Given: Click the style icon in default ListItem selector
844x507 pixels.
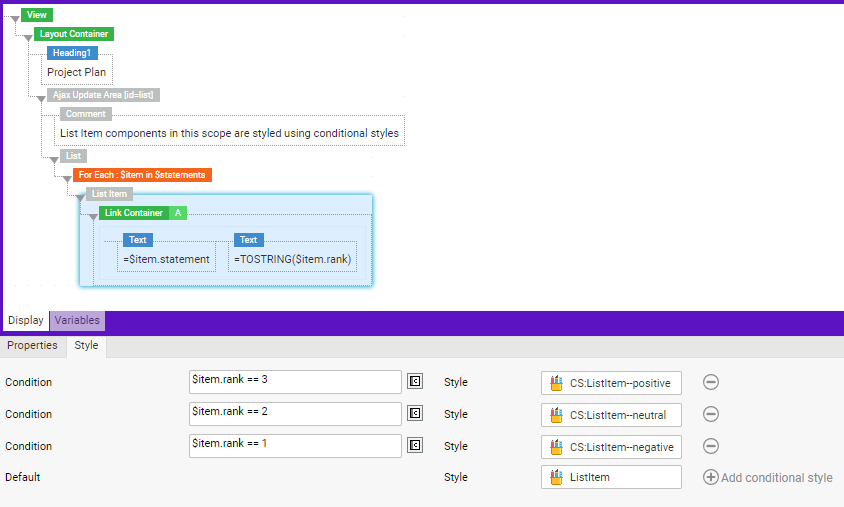Looking at the screenshot, I should tap(557, 478).
